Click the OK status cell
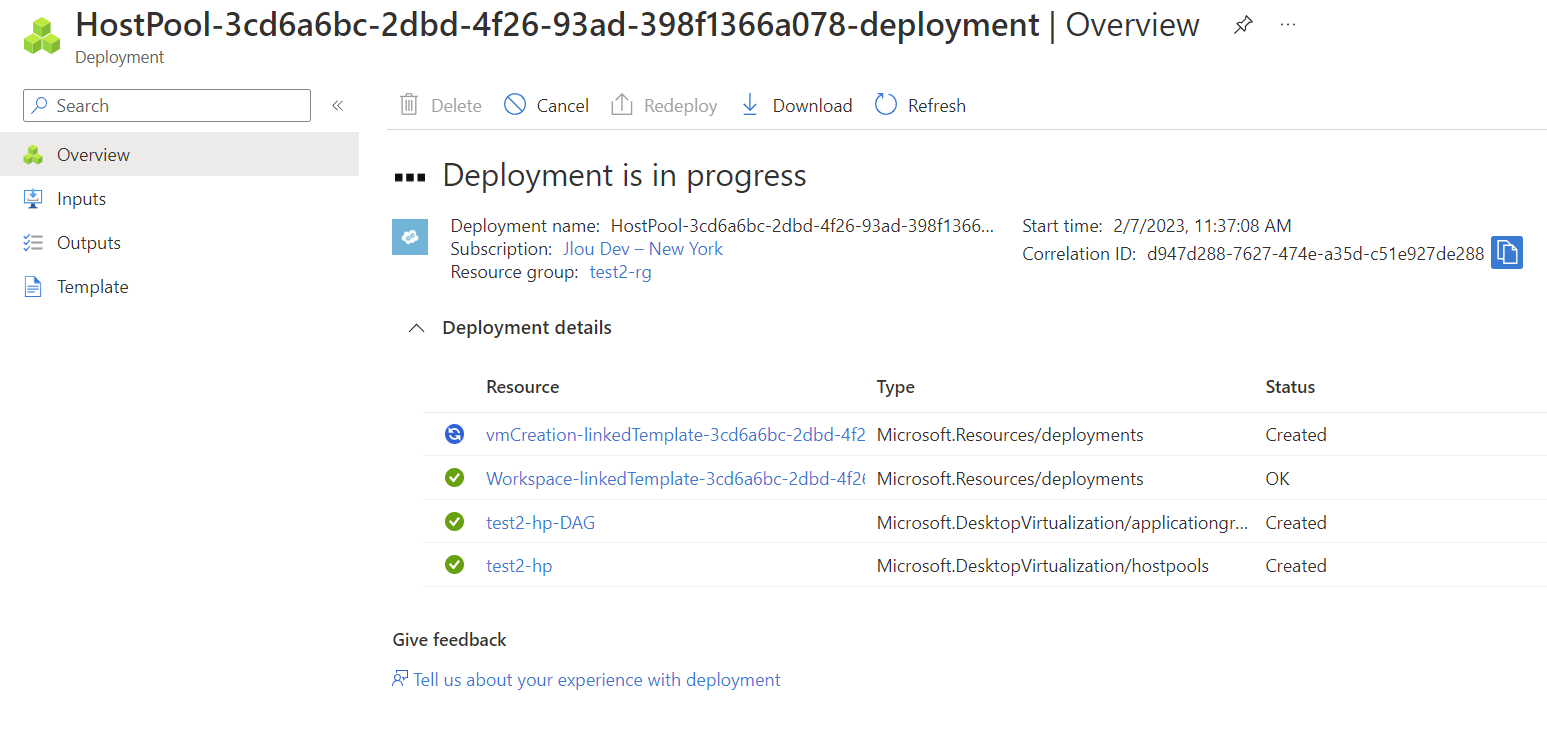 tap(1277, 479)
